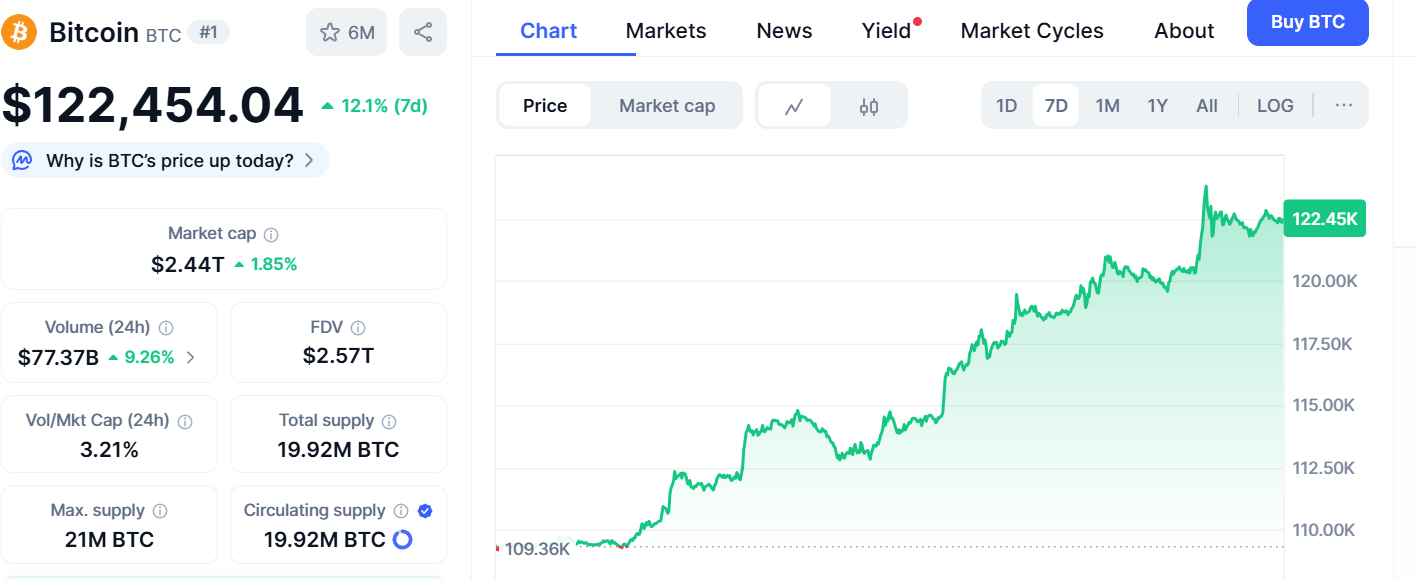Switch to the Markets tab
The height and width of the screenshot is (579, 1417).
[x=665, y=30]
